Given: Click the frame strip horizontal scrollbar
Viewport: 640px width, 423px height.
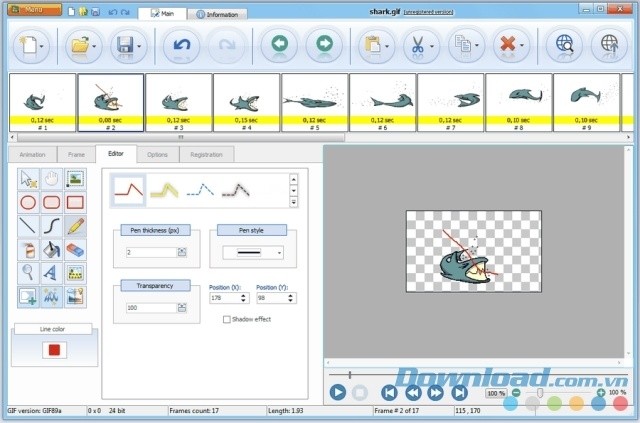Looking at the screenshot, I should point(181,137).
